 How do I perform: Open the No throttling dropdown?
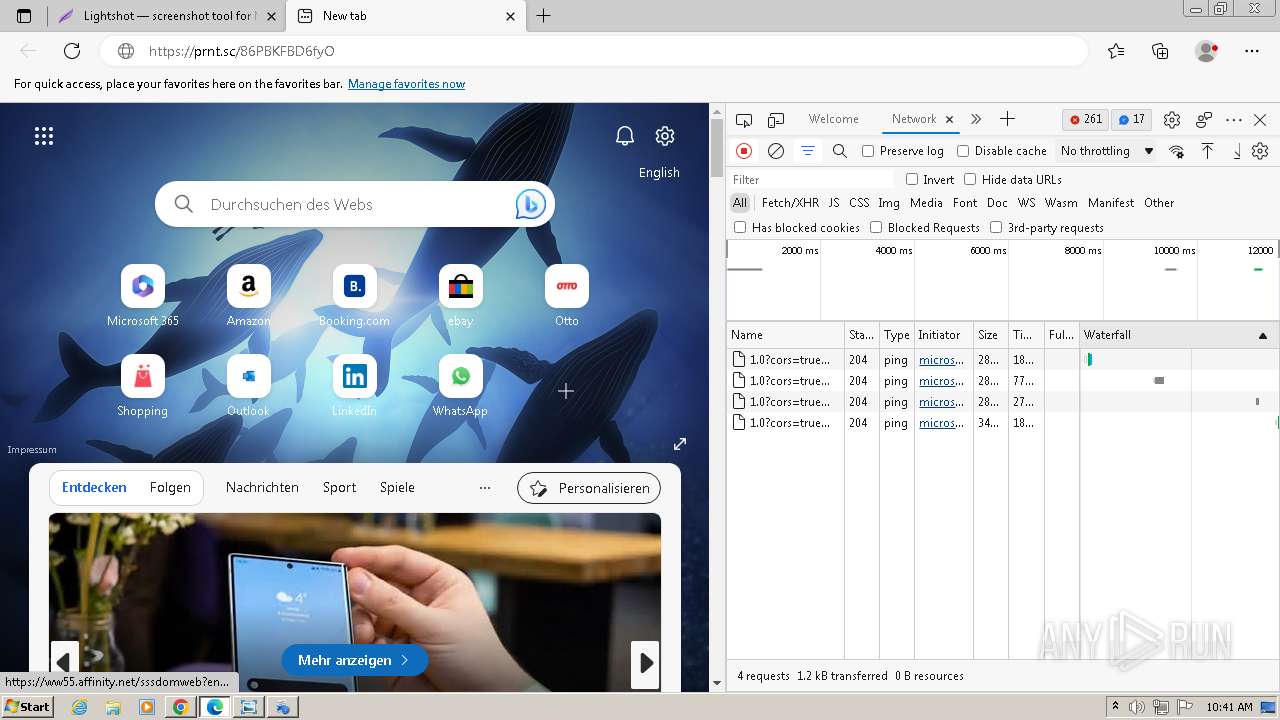[x=1107, y=151]
